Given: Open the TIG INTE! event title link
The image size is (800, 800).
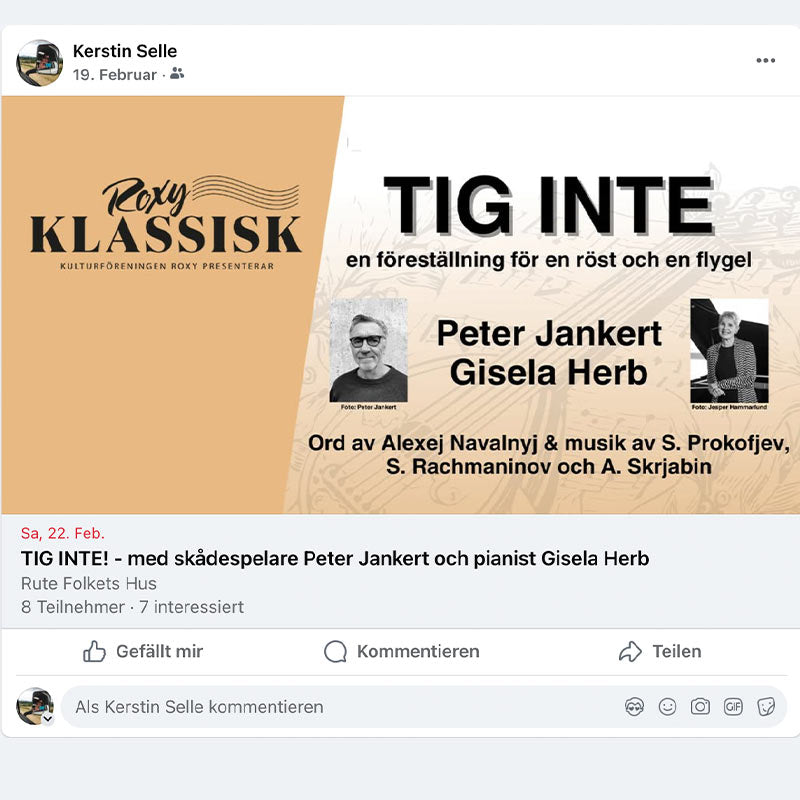Looking at the screenshot, I should [x=335, y=559].
